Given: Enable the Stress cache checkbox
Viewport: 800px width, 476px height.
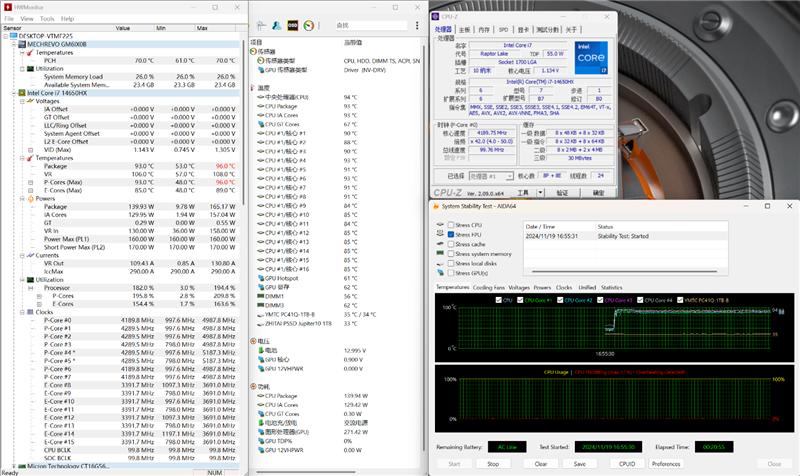Looking at the screenshot, I should point(451,244).
